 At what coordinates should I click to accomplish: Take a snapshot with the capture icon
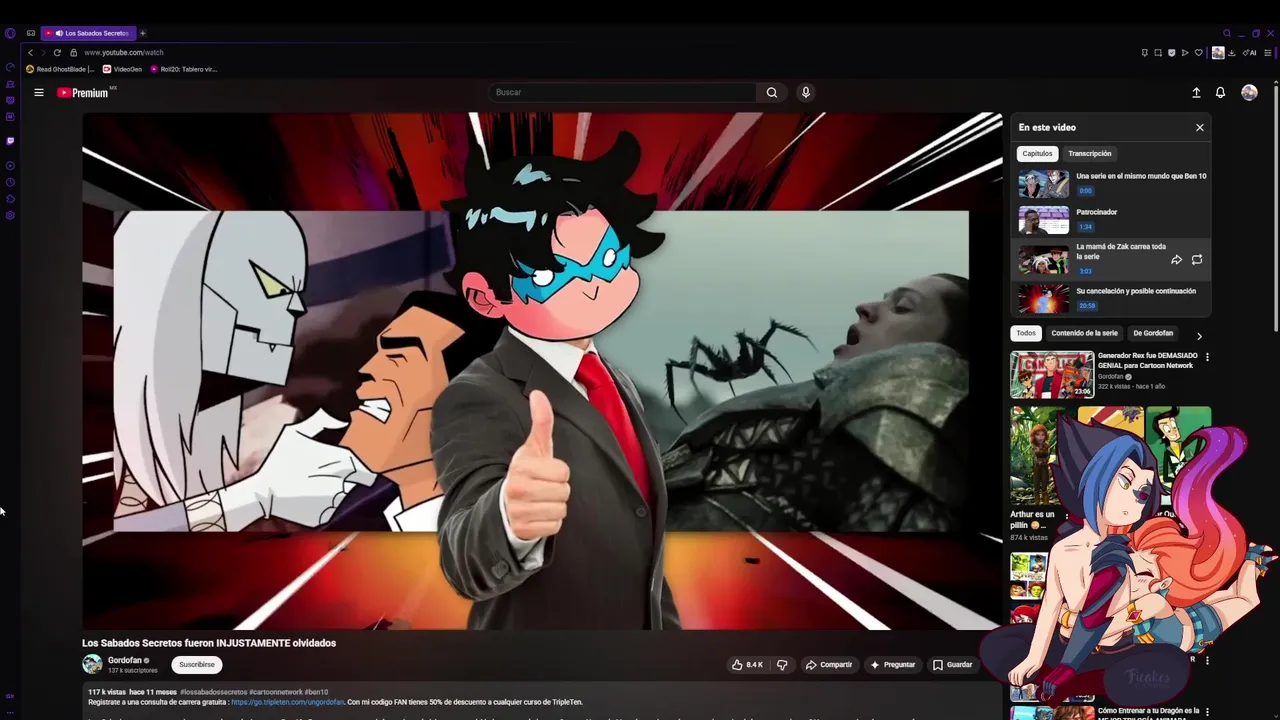pos(1158,53)
